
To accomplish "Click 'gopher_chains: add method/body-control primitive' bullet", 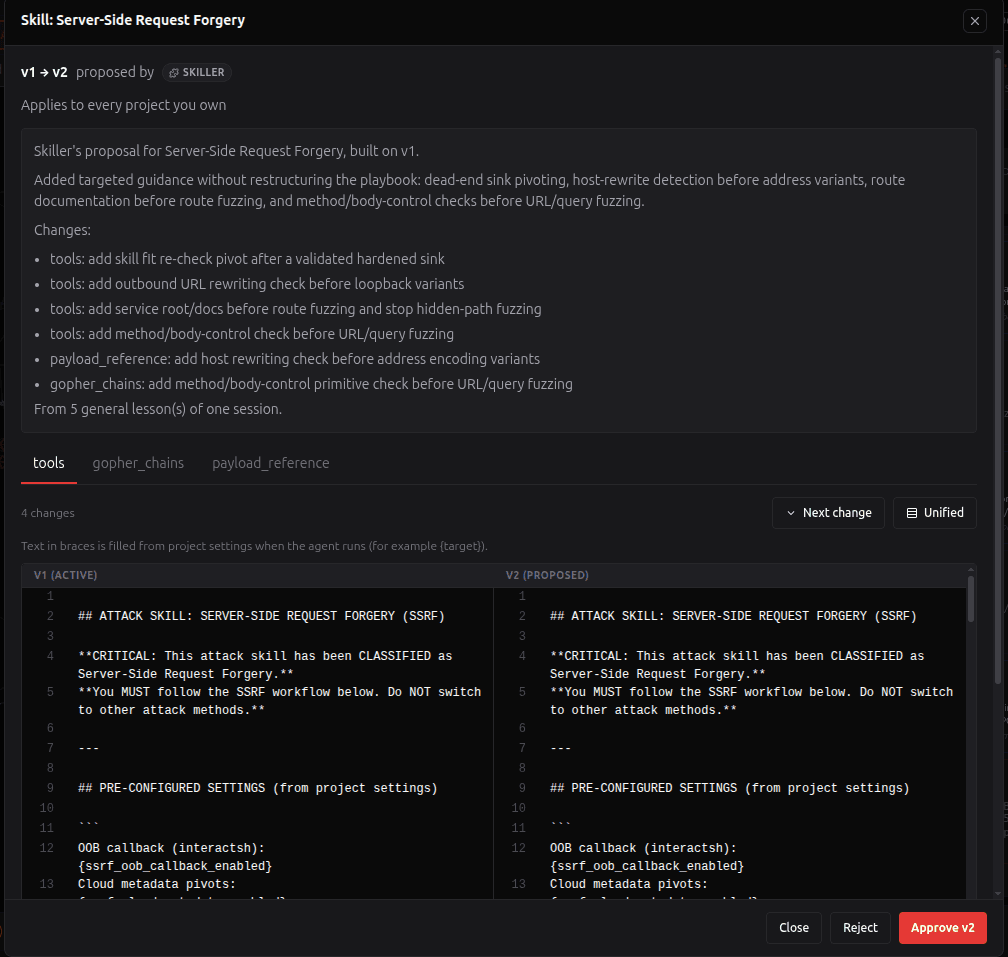I will (311, 384).
